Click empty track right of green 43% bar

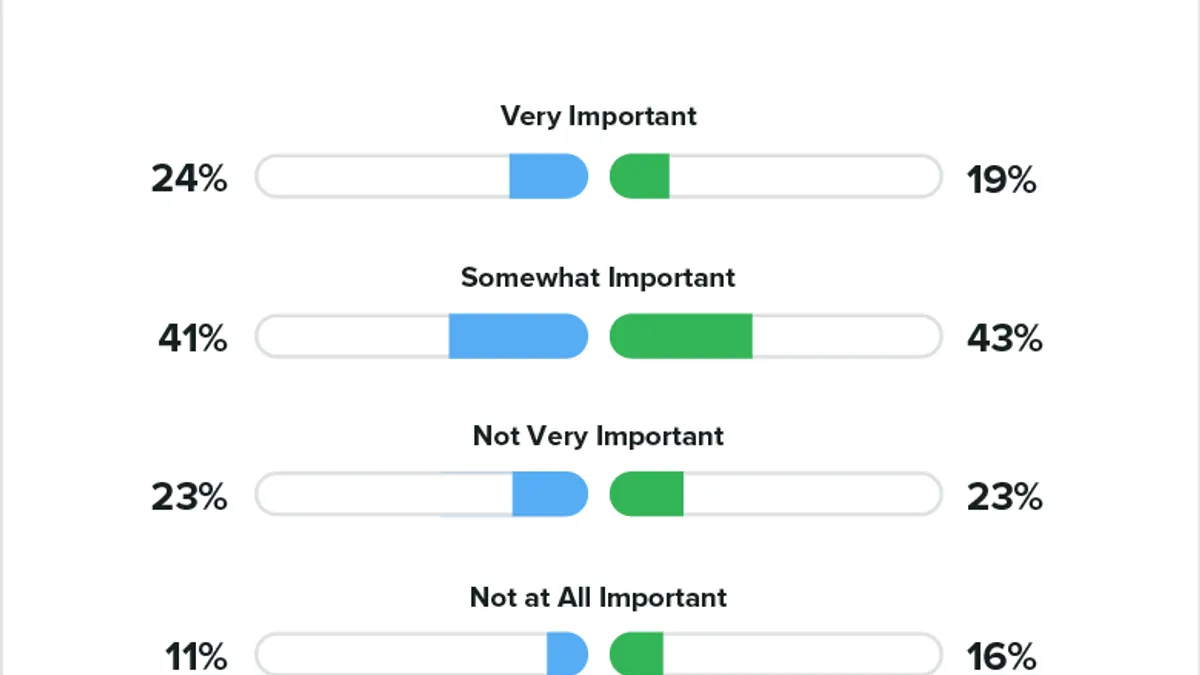(x=847, y=336)
